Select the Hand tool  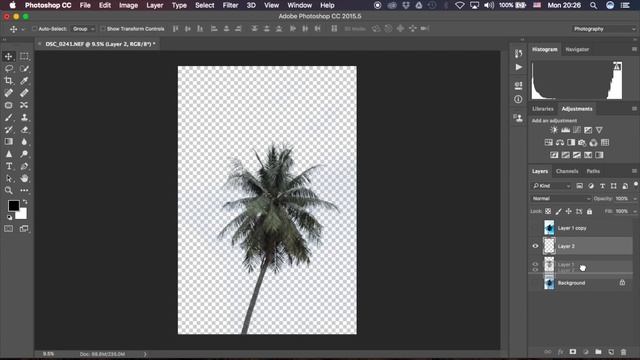pyautogui.click(x=24, y=178)
